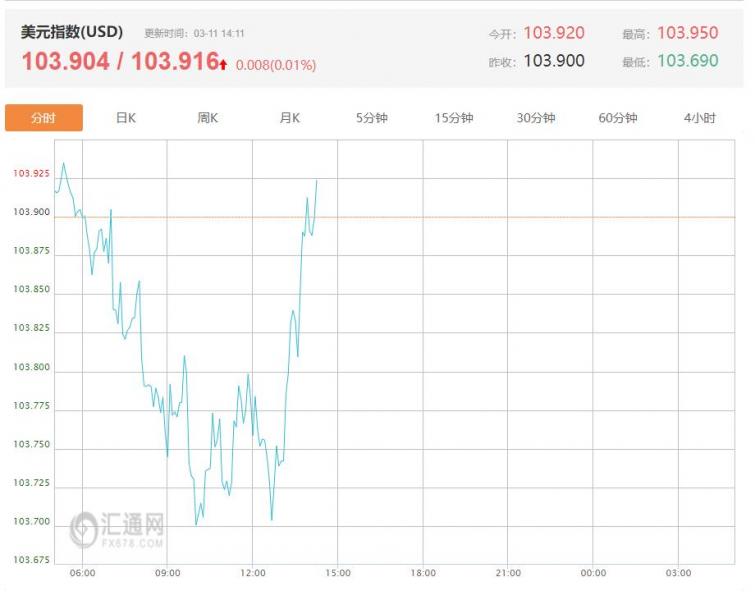The height and width of the screenshot is (600, 755).
Task: Switch to the 日K chart tab
Action: [126, 118]
